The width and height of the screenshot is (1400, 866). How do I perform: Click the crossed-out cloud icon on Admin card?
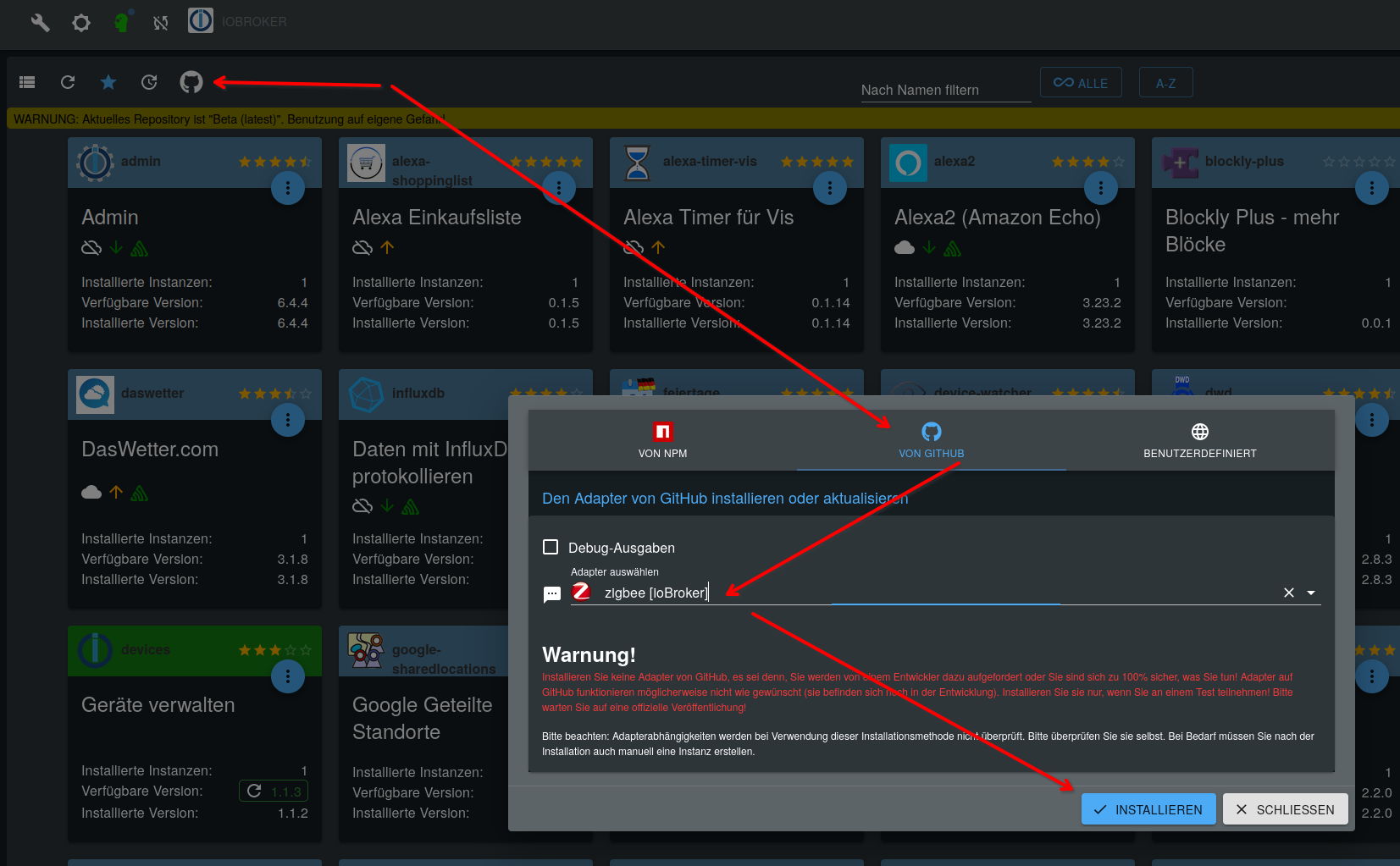tap(91, 248)
